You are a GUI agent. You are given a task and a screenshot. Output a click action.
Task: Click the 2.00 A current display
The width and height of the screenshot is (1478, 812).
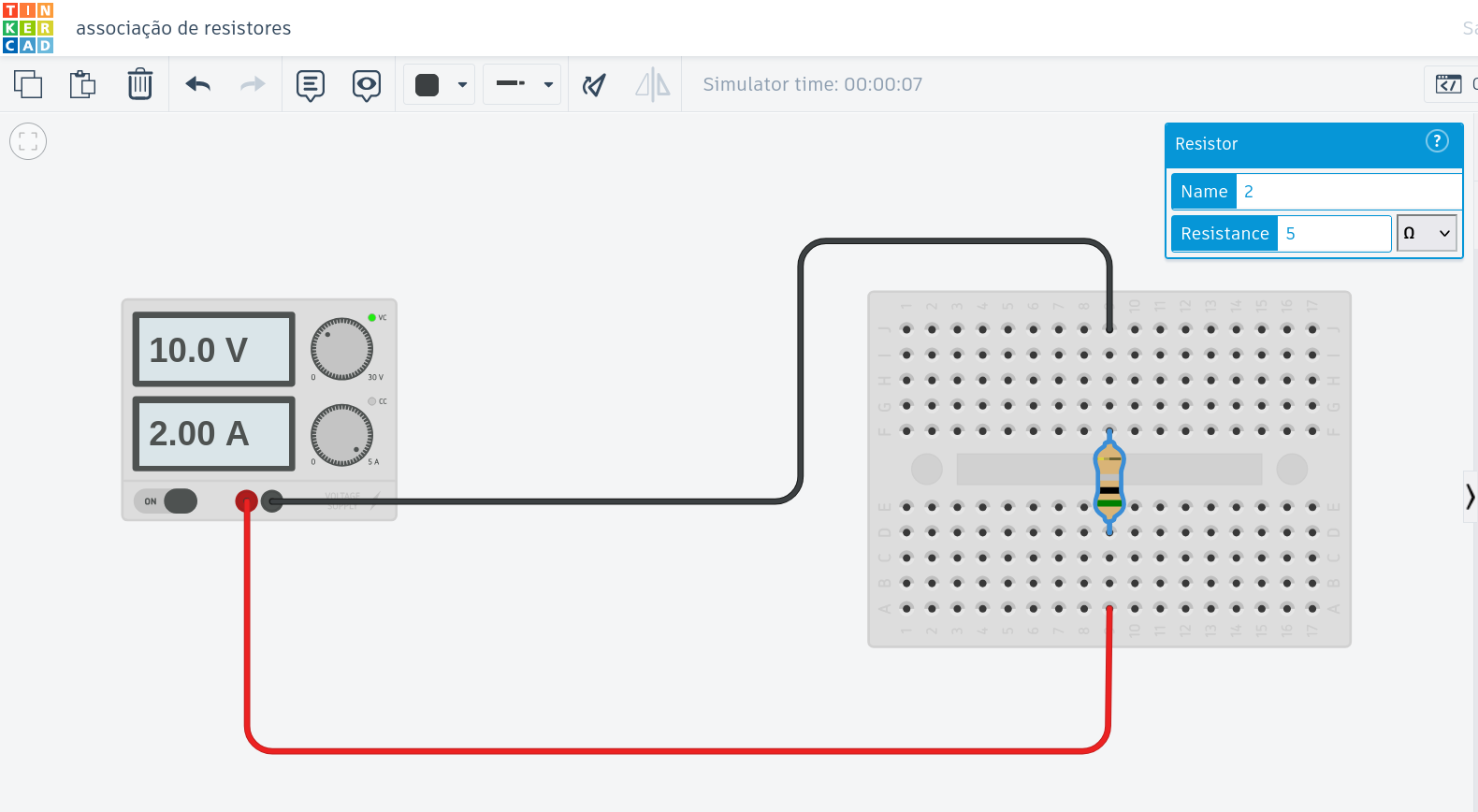click(214, 434)
